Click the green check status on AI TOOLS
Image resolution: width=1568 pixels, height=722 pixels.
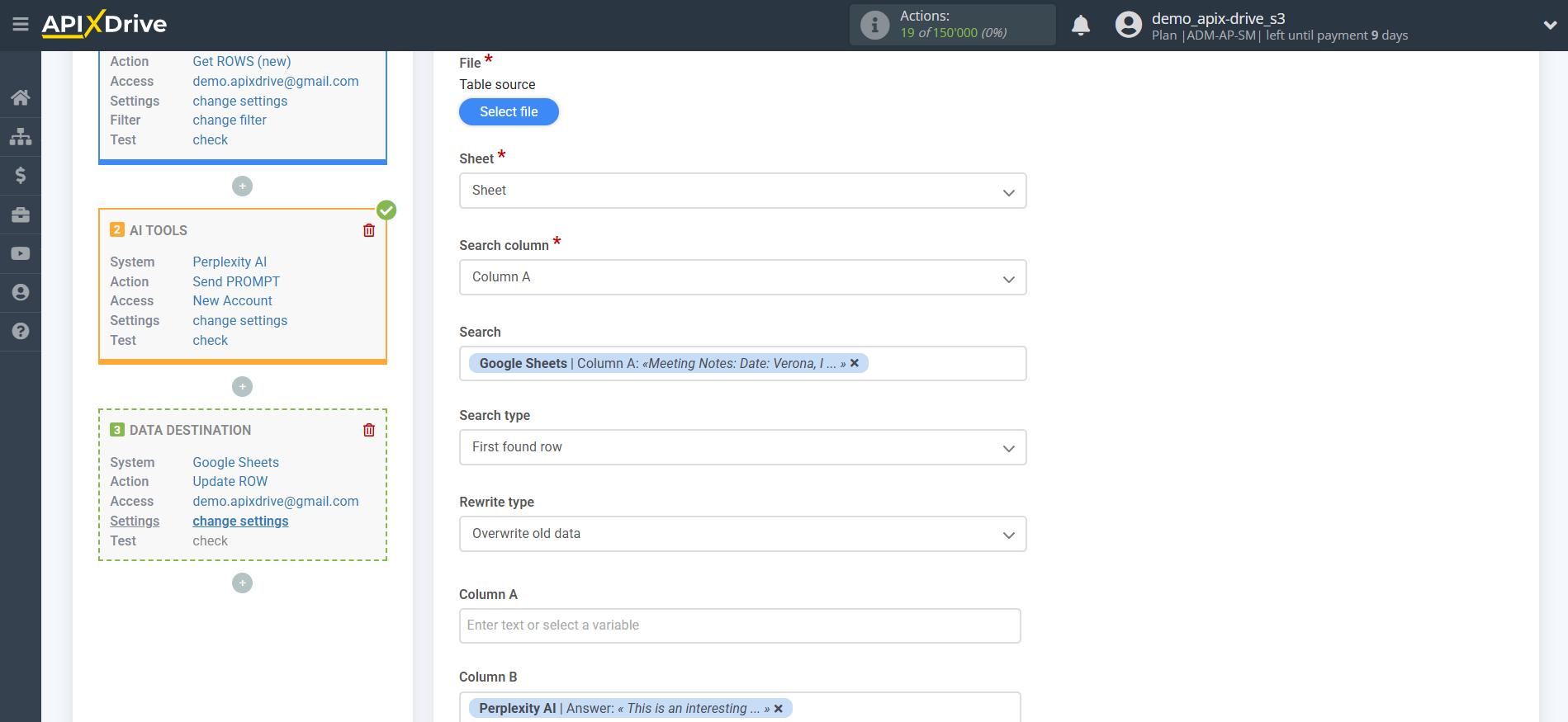coord(386,210)
